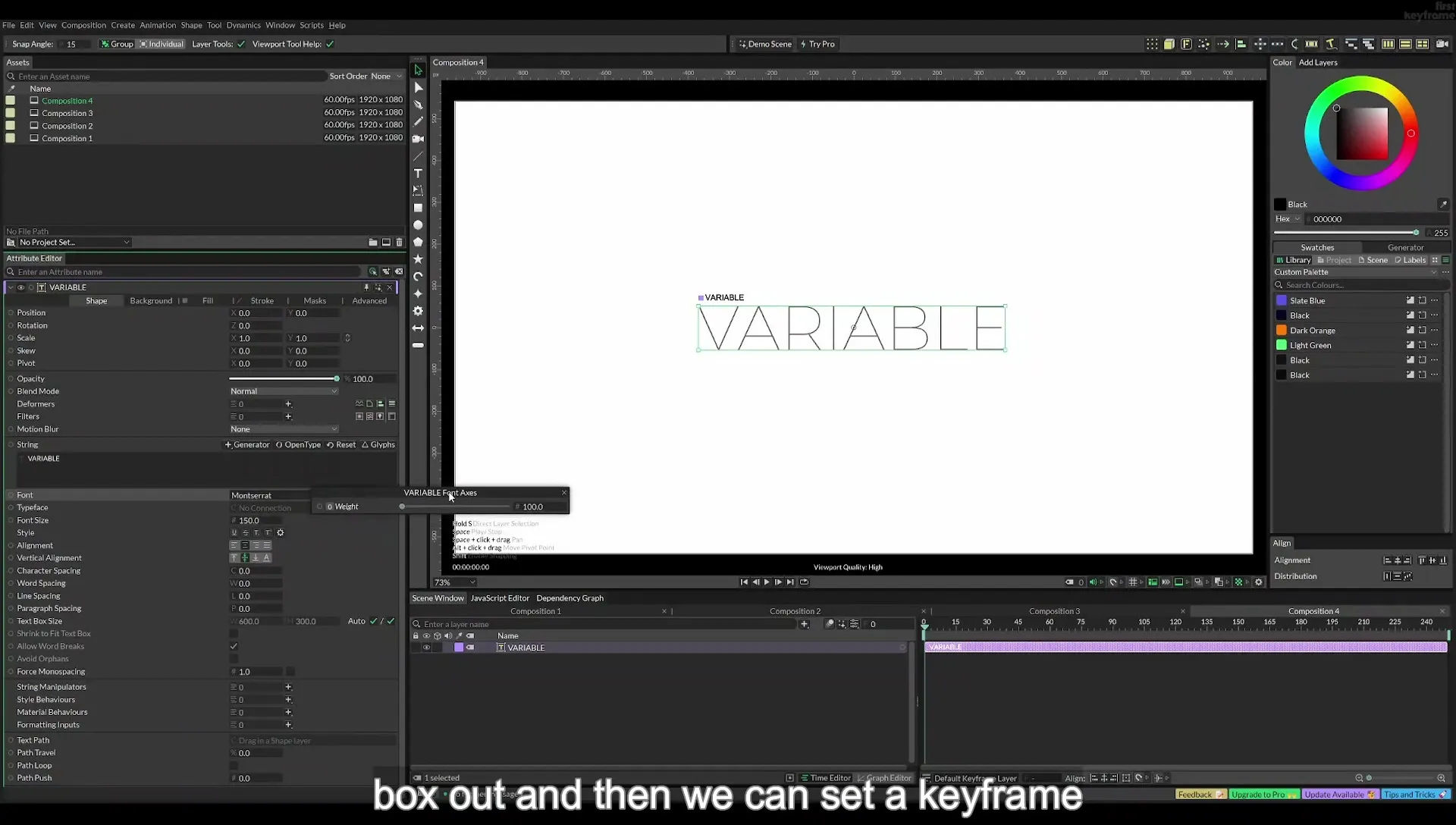1456x825 pixels.
Task: Uncheck Allow Word Breaks checkbox
Action: pyautogui.click(x=234, y=646)
